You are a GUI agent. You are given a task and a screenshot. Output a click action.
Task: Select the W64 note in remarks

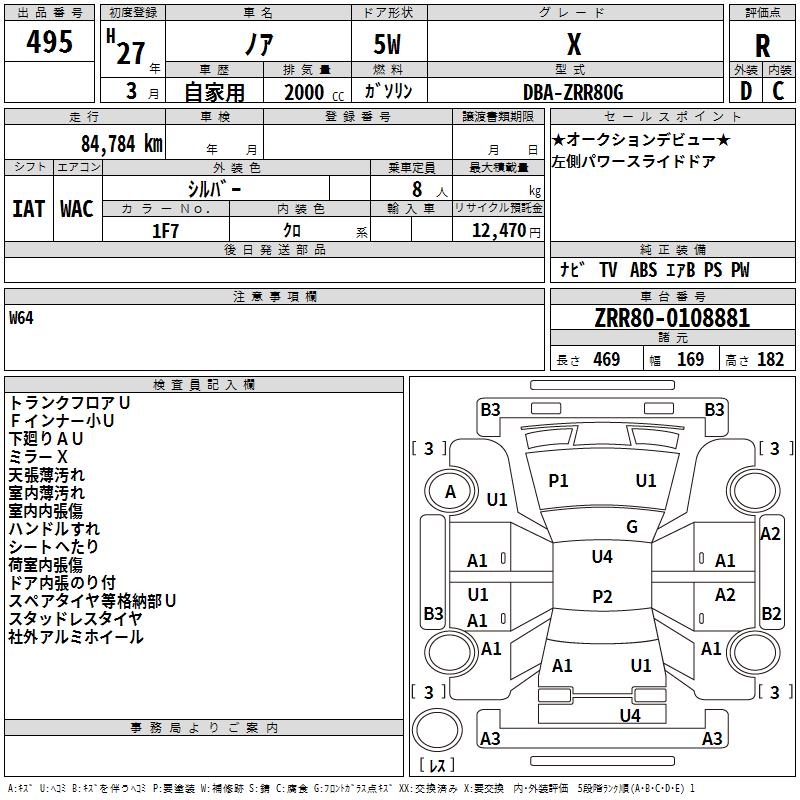(22, 319)
